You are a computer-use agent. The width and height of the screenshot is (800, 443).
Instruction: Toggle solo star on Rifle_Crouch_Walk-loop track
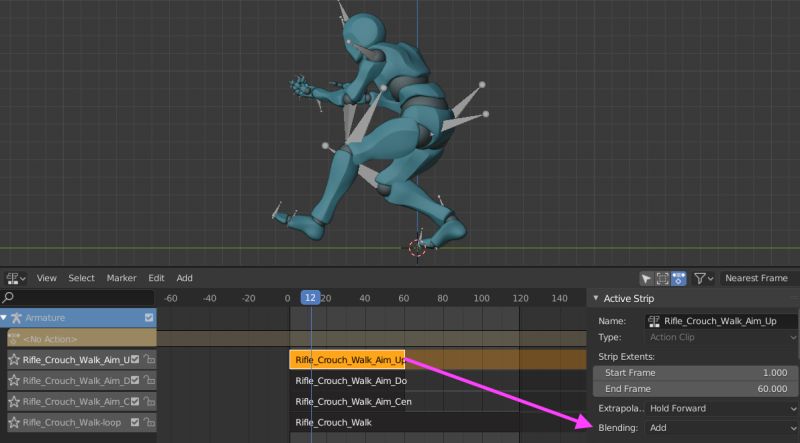click(x=14, y=423)
